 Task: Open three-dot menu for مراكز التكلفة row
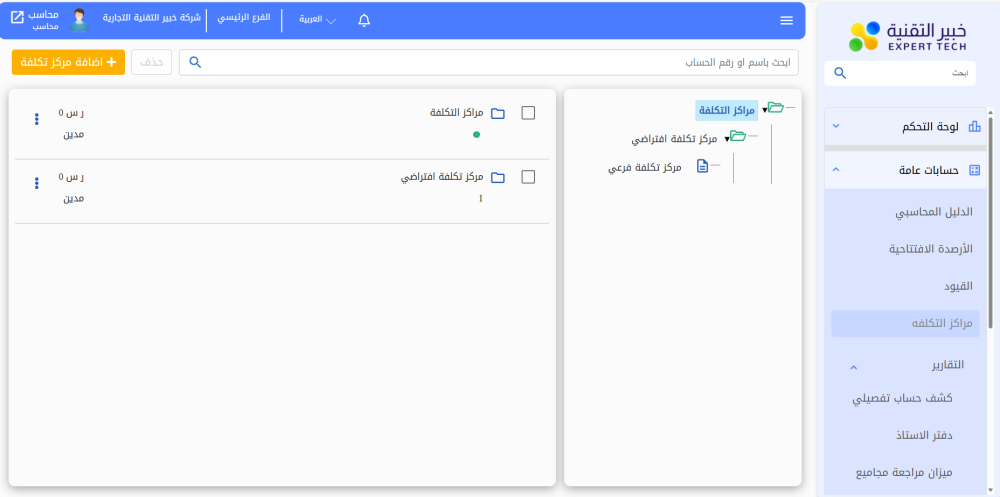pyautogui.click(x=37, y=119)
